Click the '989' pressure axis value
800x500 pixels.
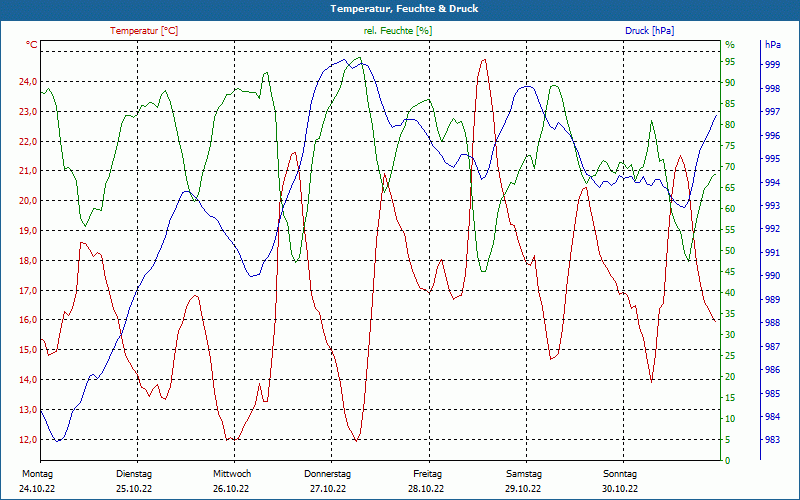pyautogui.click(x=772, y=299)
